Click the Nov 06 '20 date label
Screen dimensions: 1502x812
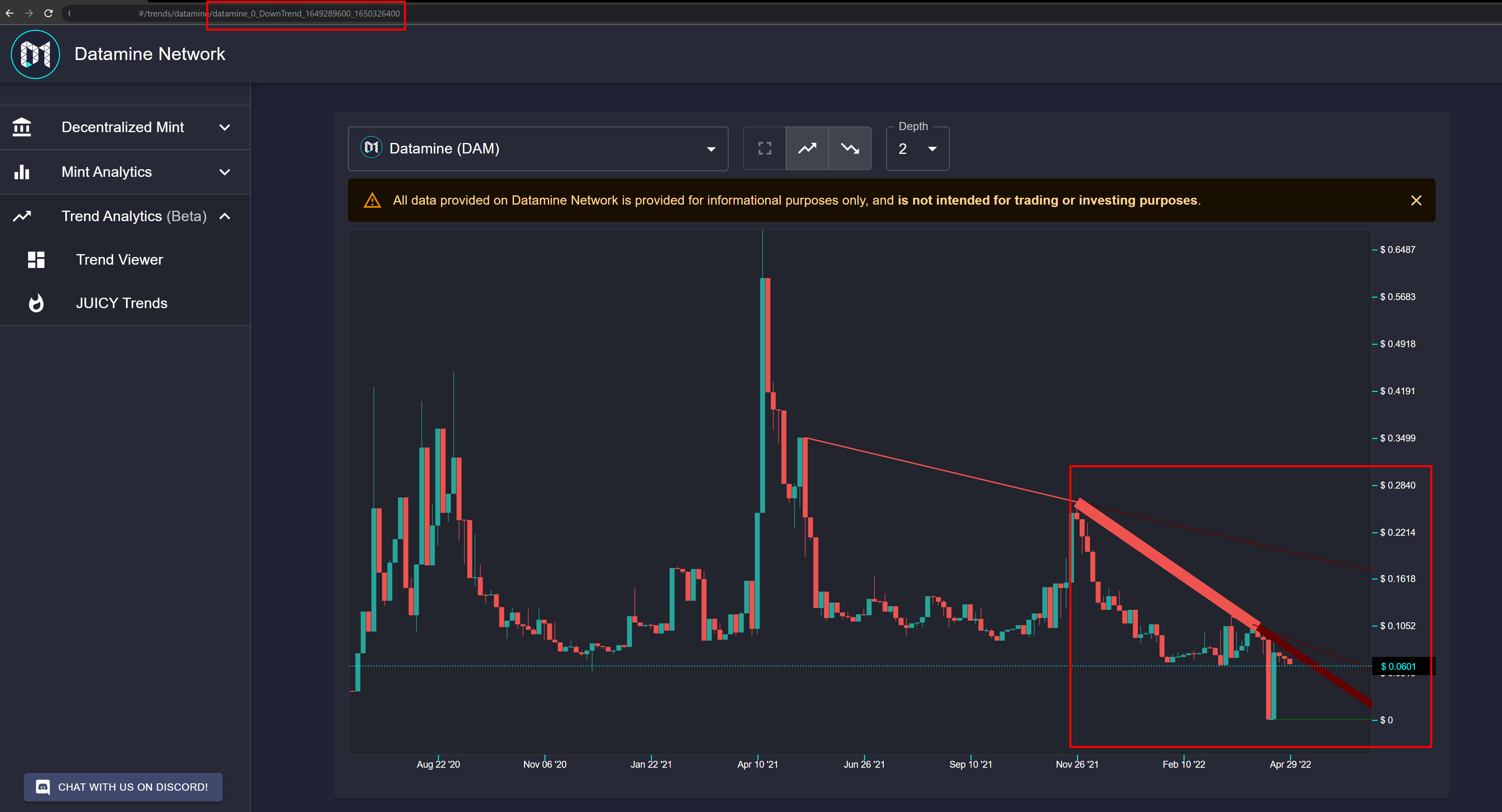545,764
